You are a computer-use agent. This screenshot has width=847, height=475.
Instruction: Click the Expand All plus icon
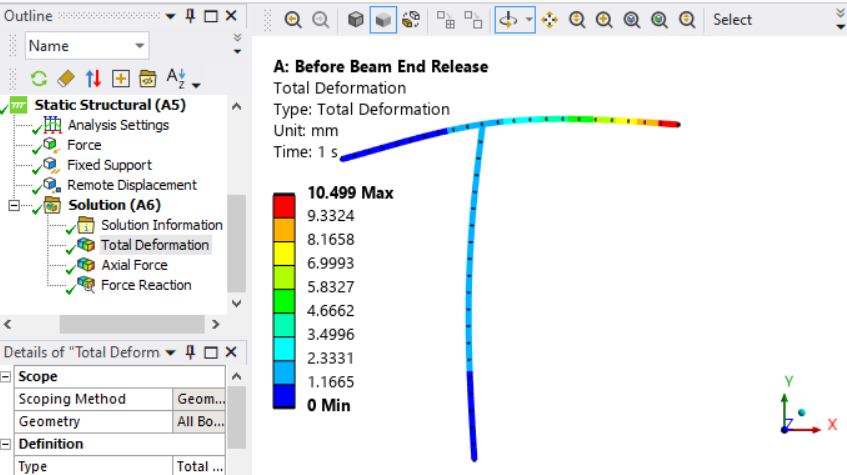coord(120,79)
